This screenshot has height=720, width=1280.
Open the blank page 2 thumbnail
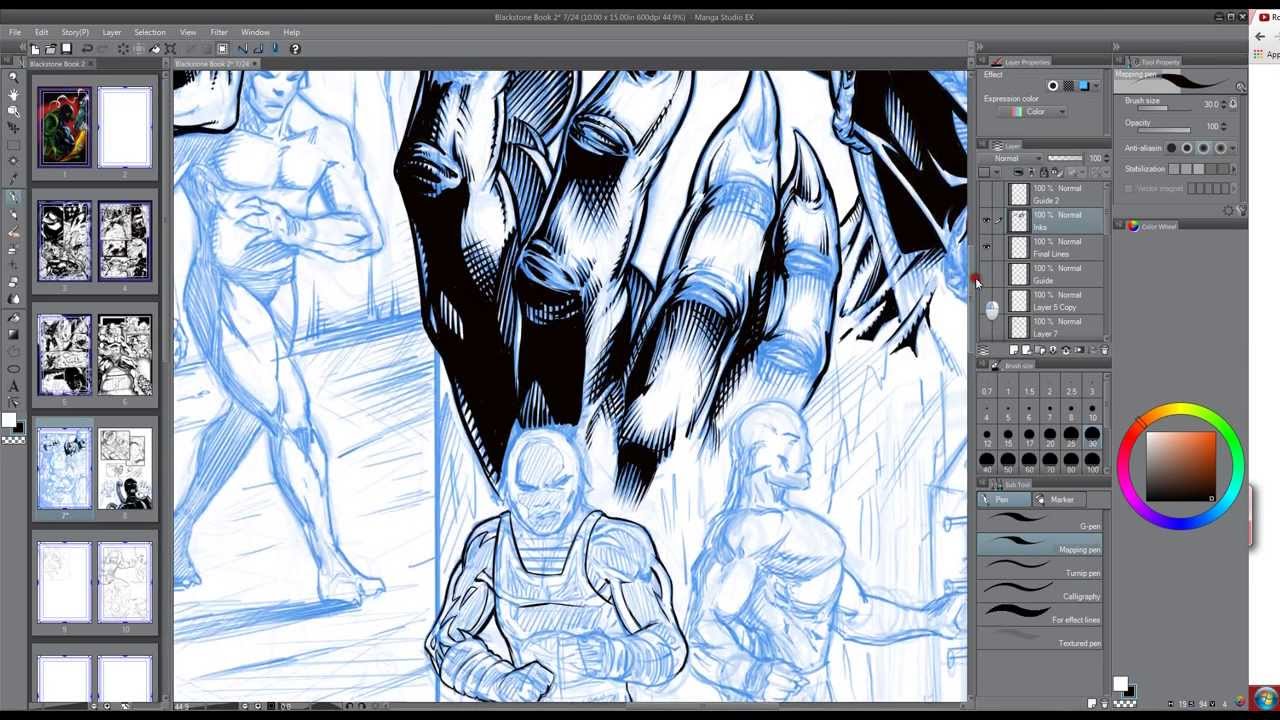pos(124,127)
